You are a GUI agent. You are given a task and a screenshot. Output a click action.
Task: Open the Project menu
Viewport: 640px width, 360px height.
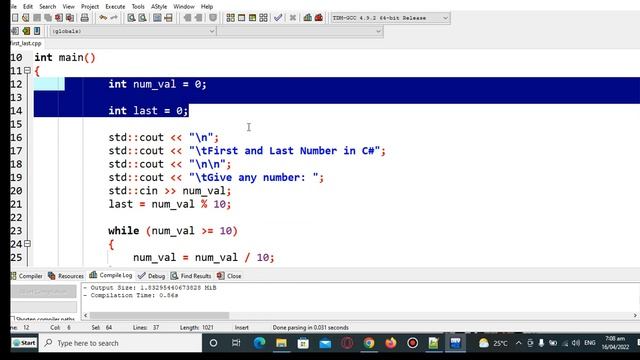(x=90, y=7)
